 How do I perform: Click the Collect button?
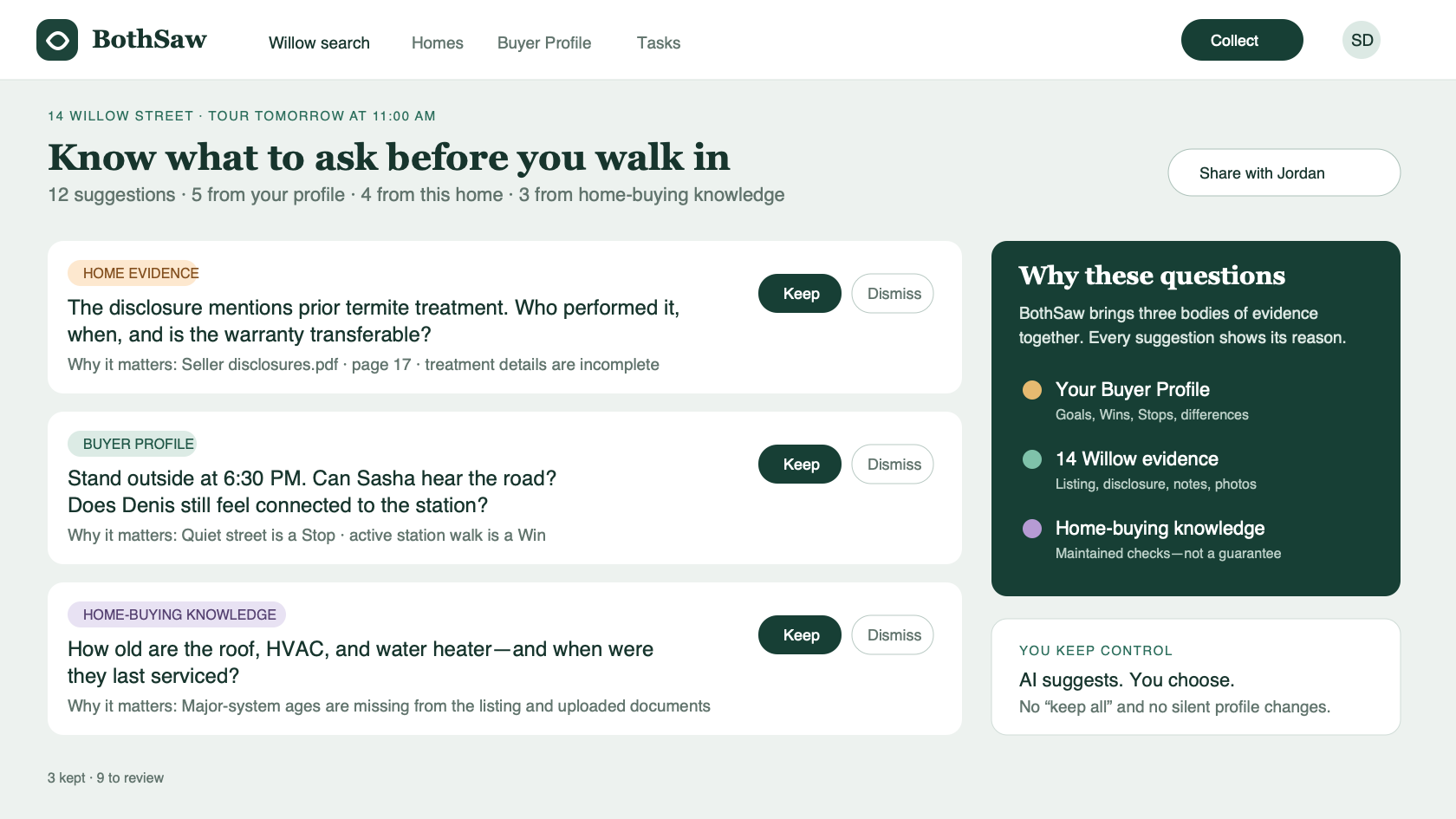click(x=1242, y=40)
